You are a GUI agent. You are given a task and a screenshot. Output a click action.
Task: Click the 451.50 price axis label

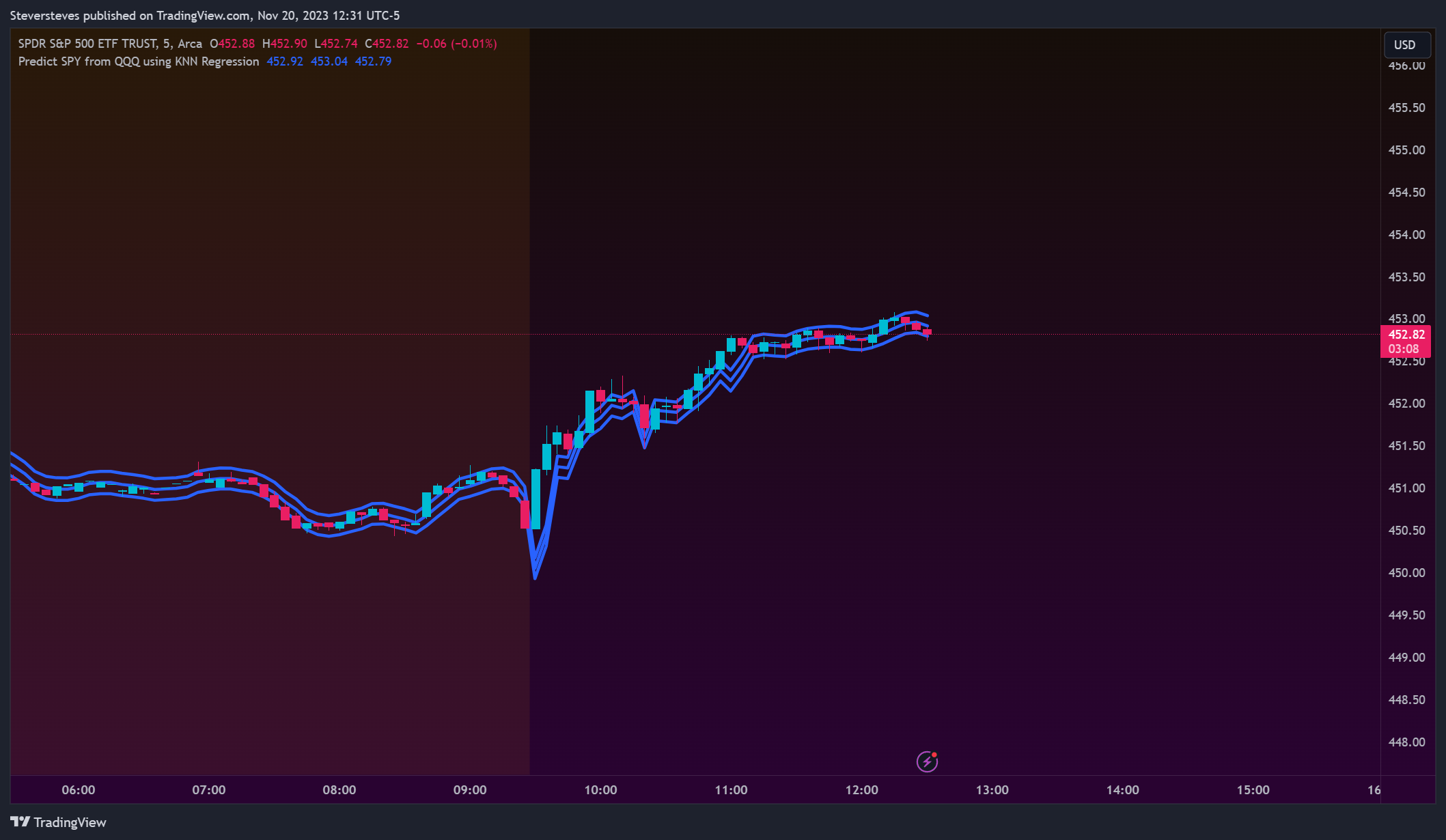coord(1406,446)
